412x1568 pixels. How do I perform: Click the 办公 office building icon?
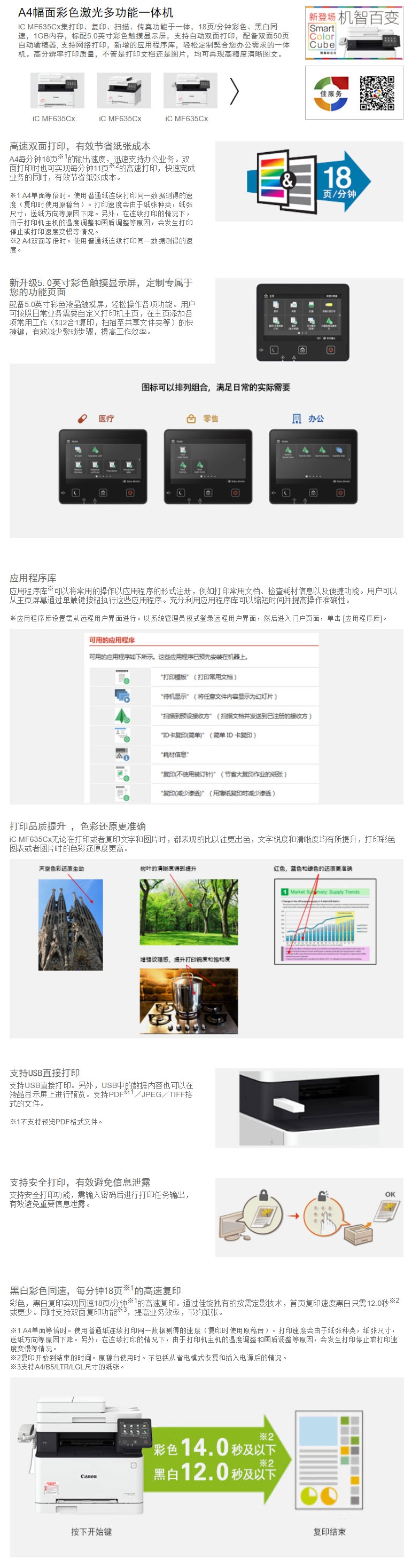[x=296, y=419]
